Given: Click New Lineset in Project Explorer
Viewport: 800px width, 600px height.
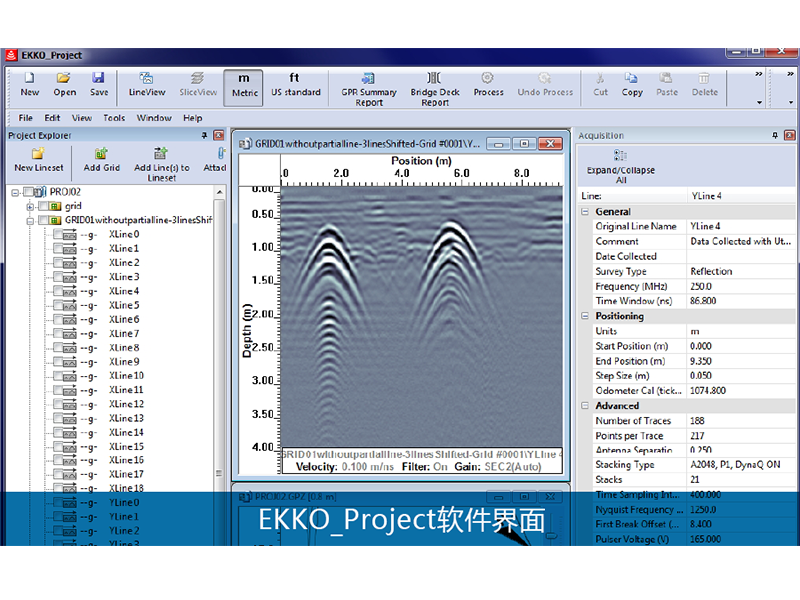Looking at the screenshot, I should [x=39, y=160].
